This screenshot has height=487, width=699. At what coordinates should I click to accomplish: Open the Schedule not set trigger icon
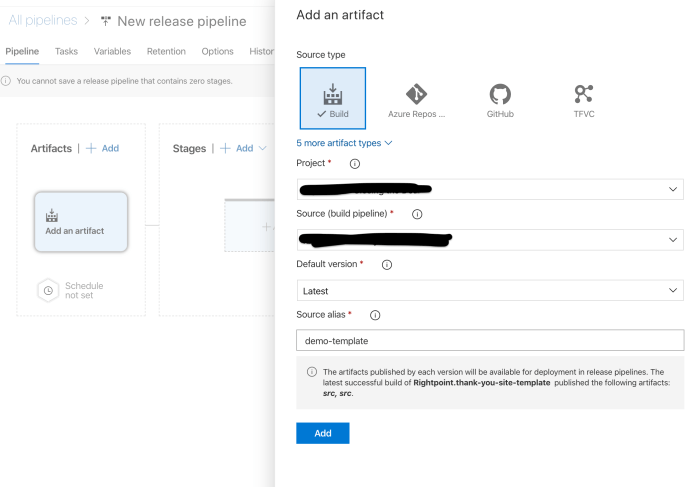pyautogui.click(x=48, y=290)
